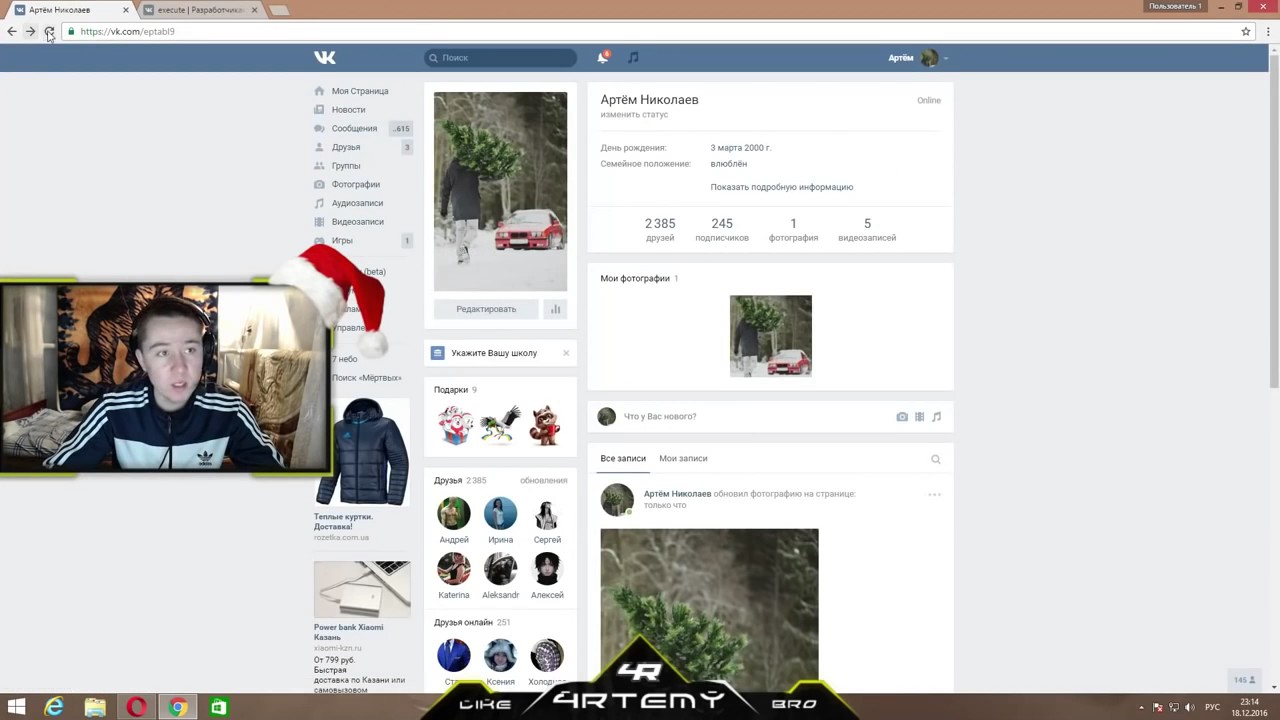Open Opera browser from taskbar
1280x720 pixels.
coord(136,707)
